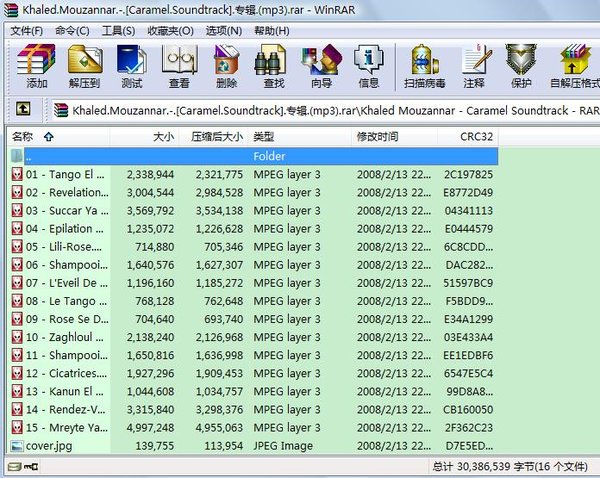The width and height of the screenshot is (600, 478).
Task: Click the packed size 2,984,528
Action: 219,193
